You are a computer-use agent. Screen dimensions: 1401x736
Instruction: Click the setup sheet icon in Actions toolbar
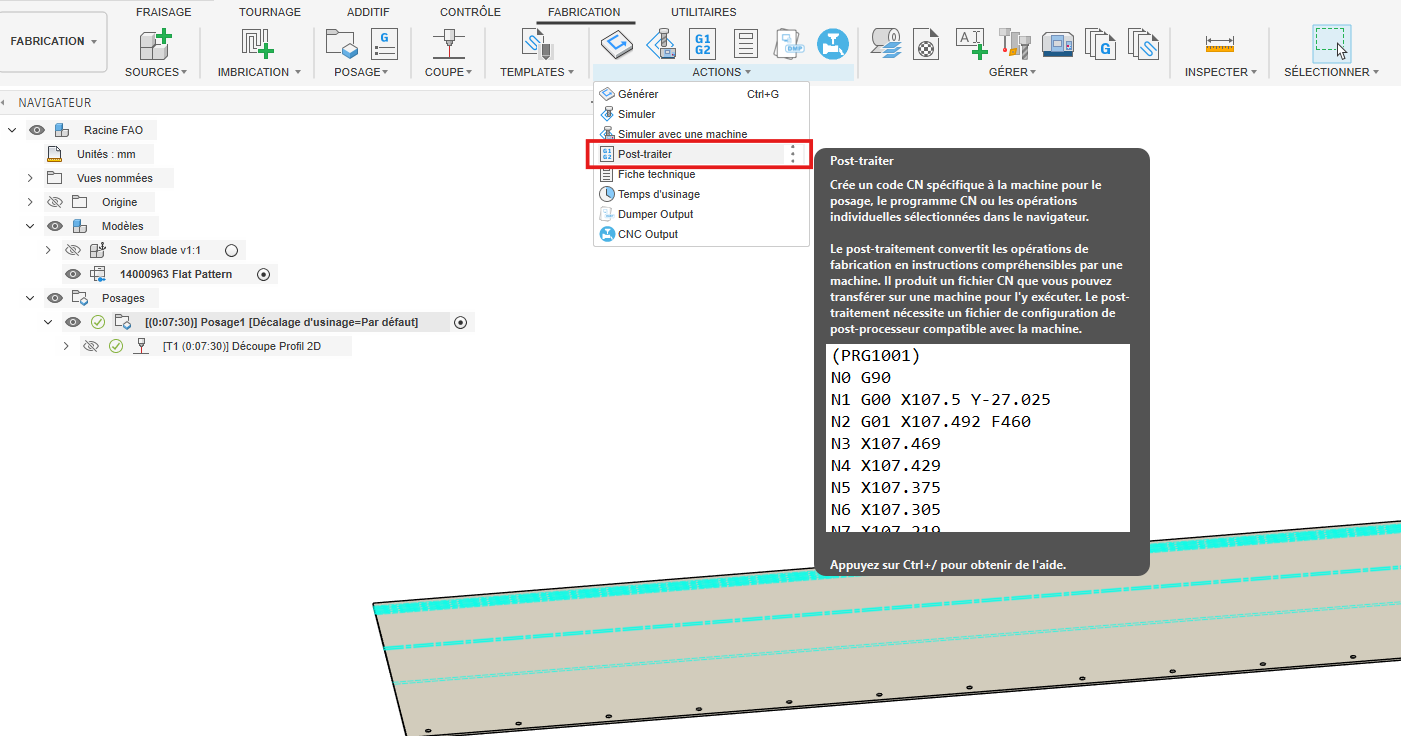pyautogui.click(x=746, y=44)
